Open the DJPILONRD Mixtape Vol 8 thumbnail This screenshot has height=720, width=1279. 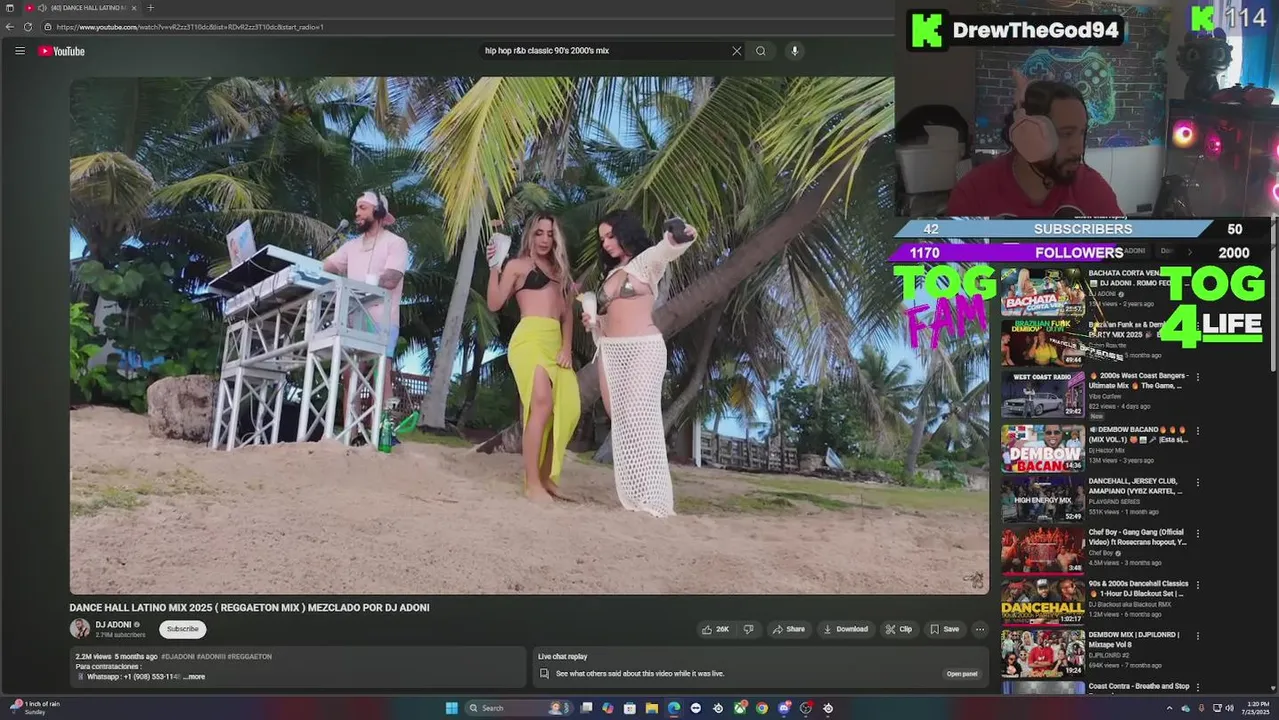point(1043,653)
